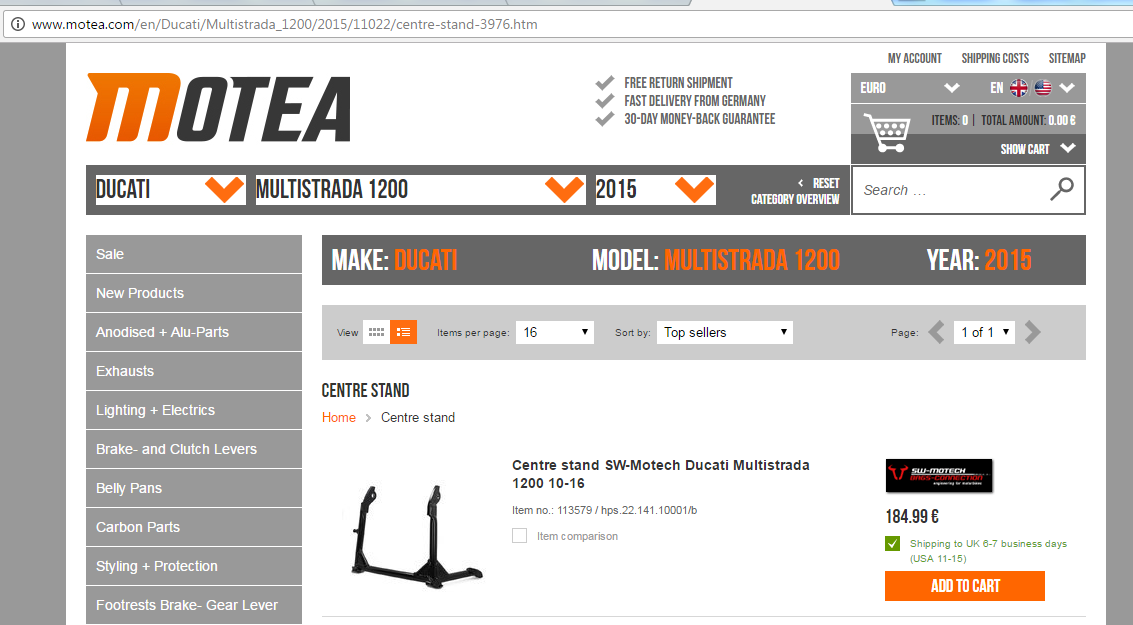
Task: Open the Items per page dropdown
Action: [554, 332]
